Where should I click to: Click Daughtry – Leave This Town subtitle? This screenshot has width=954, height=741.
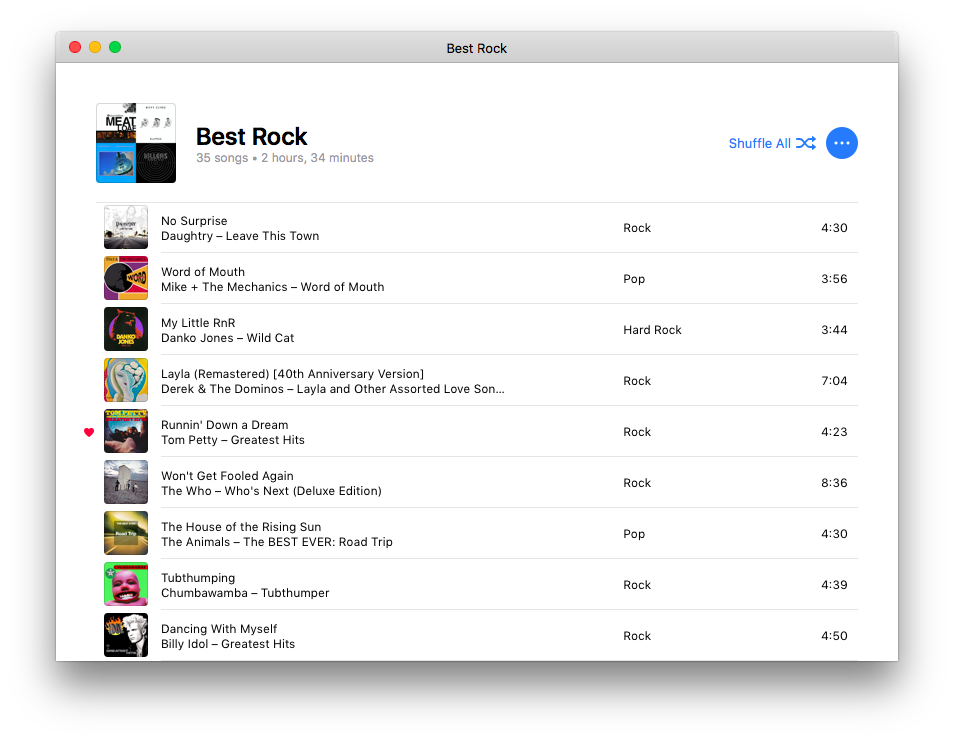click(x=240, y=236)
